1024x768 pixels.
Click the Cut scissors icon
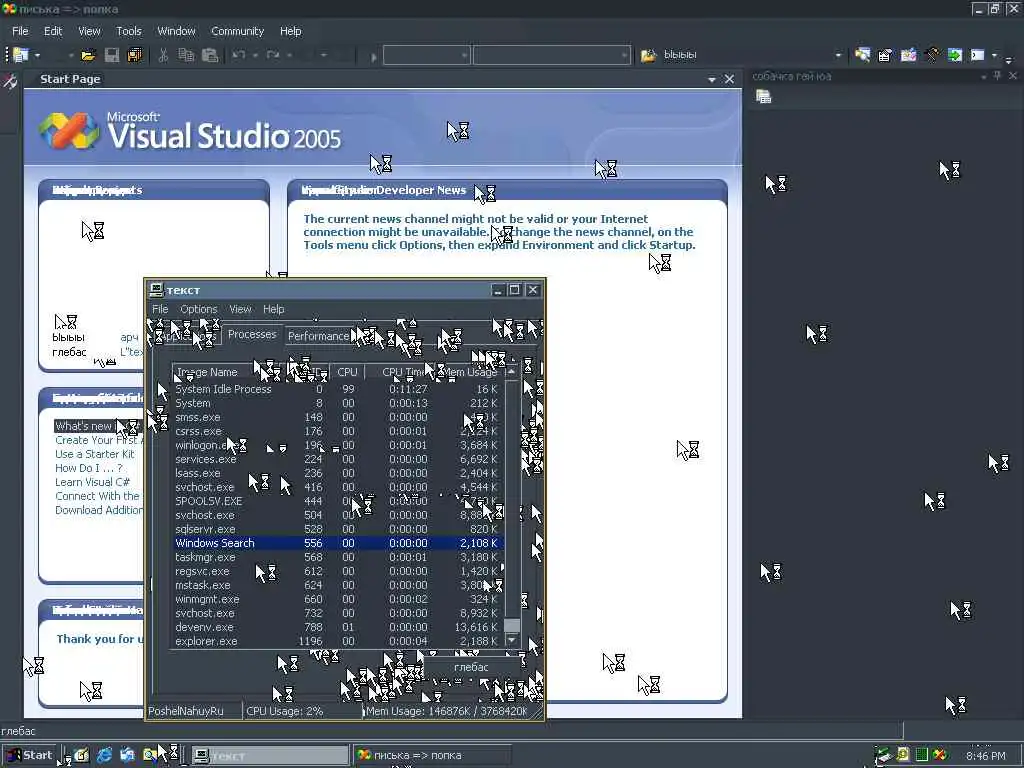[x=163, y=56]
